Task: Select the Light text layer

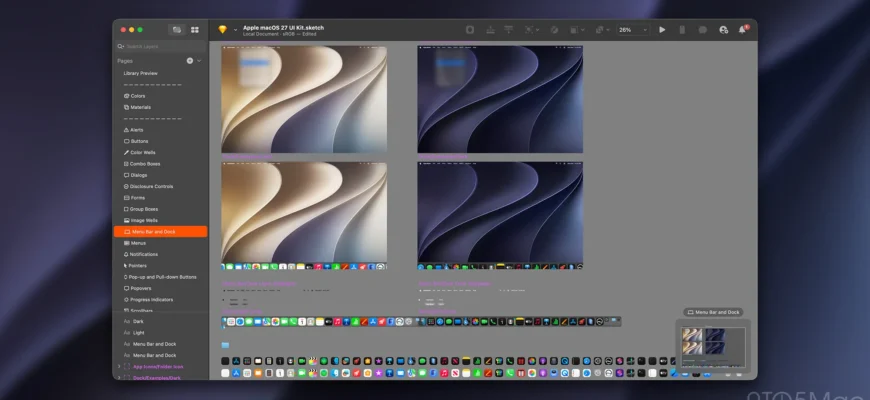Action: (160, 333)
